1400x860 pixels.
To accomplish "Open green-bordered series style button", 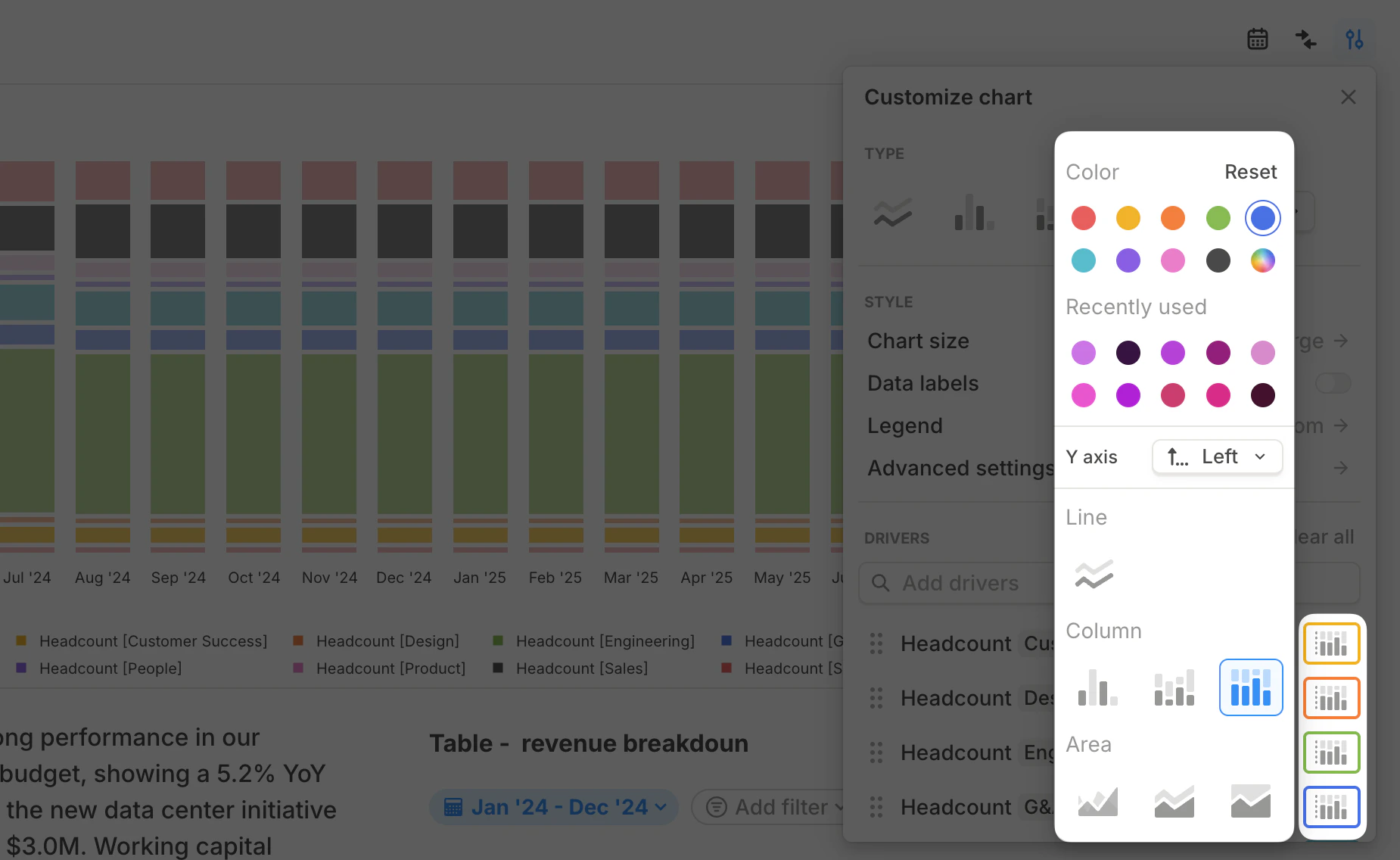I will (1332, 752).
